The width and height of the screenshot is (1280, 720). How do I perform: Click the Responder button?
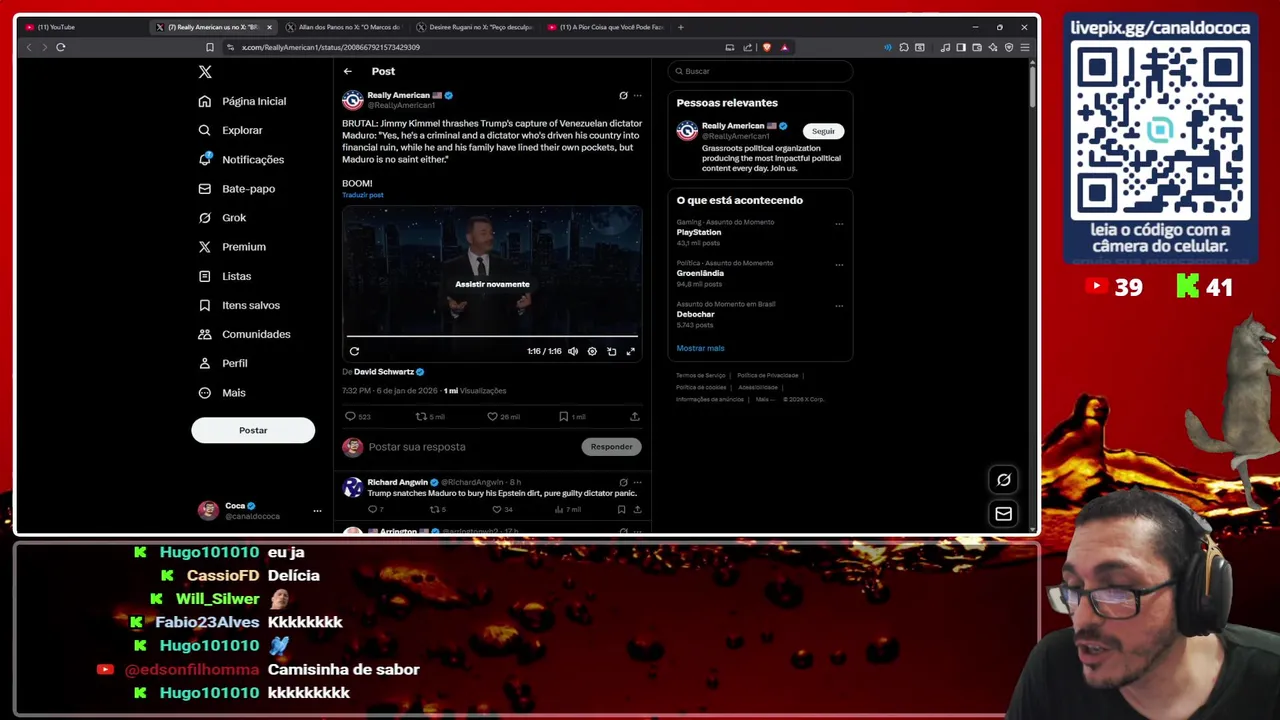click(x=611, y=447)
